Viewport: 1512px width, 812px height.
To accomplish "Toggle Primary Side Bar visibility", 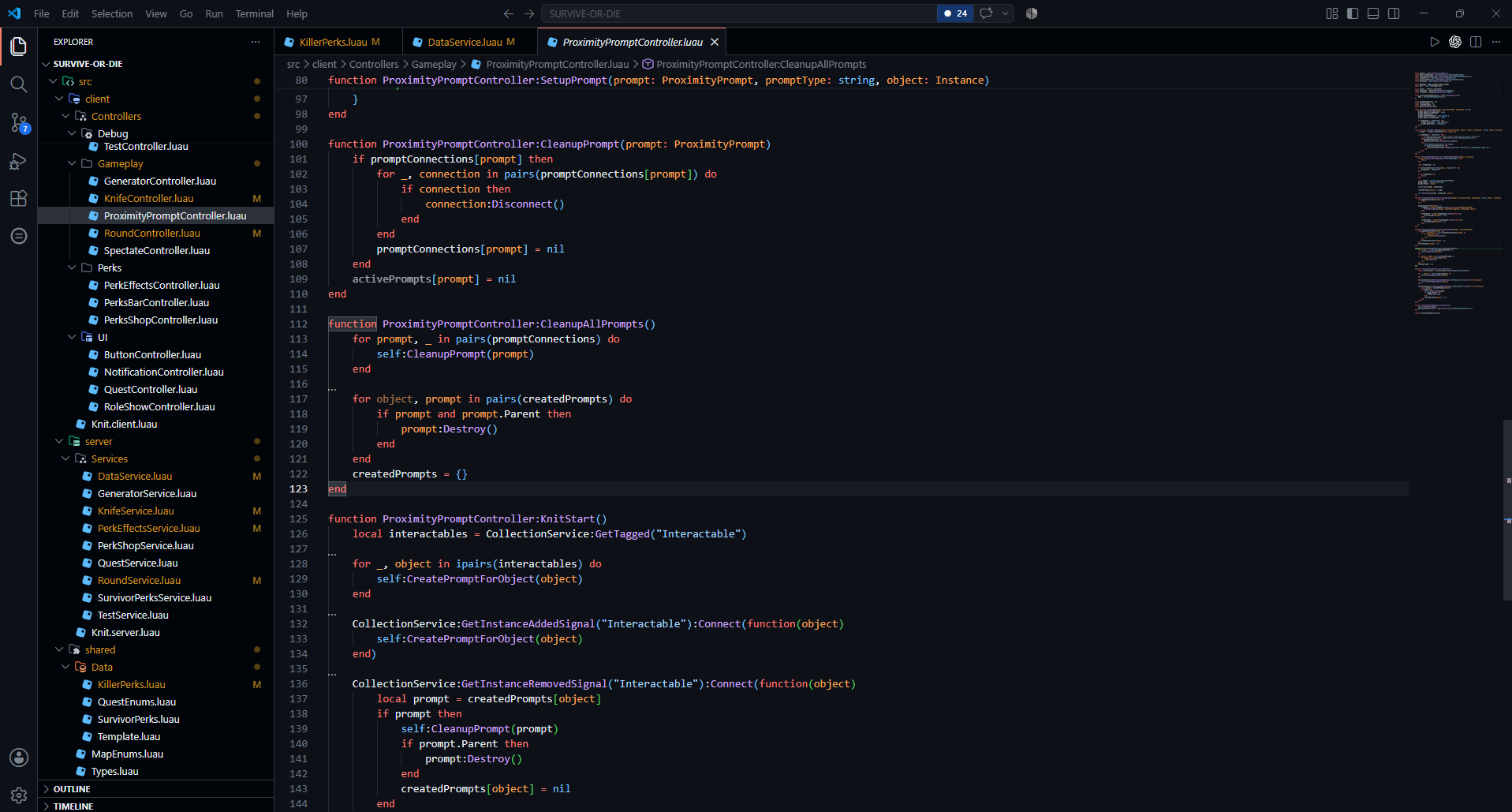I will pos(1353,13).
